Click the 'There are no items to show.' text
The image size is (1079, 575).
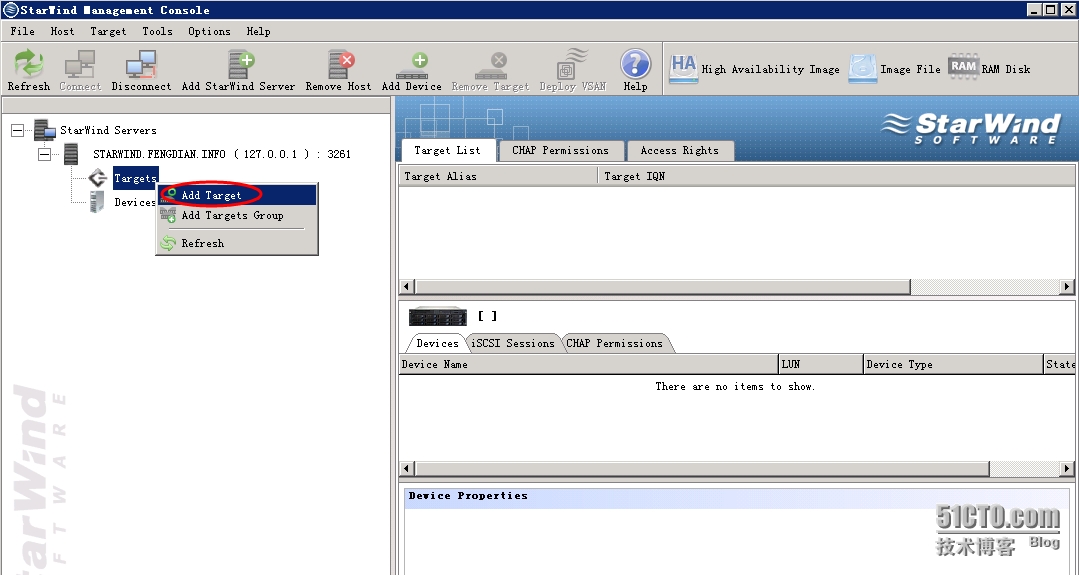coord(735,387)
